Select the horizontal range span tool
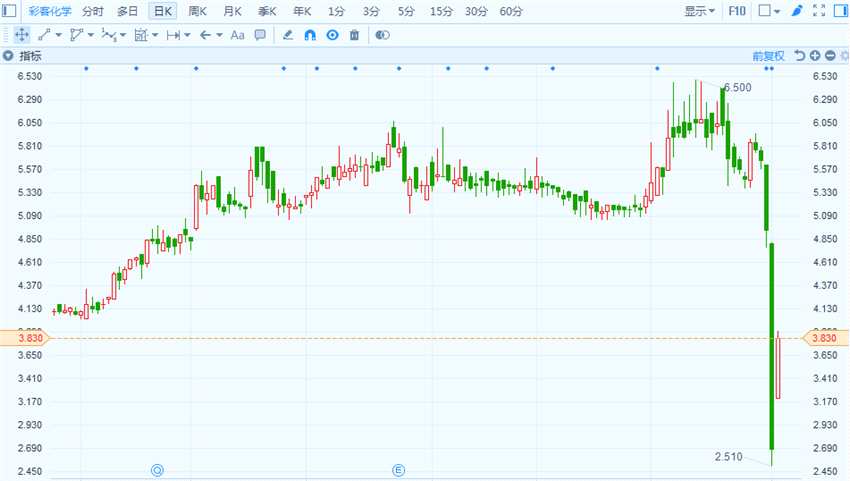Screen dimensions: 850x481 click(173, 35)
